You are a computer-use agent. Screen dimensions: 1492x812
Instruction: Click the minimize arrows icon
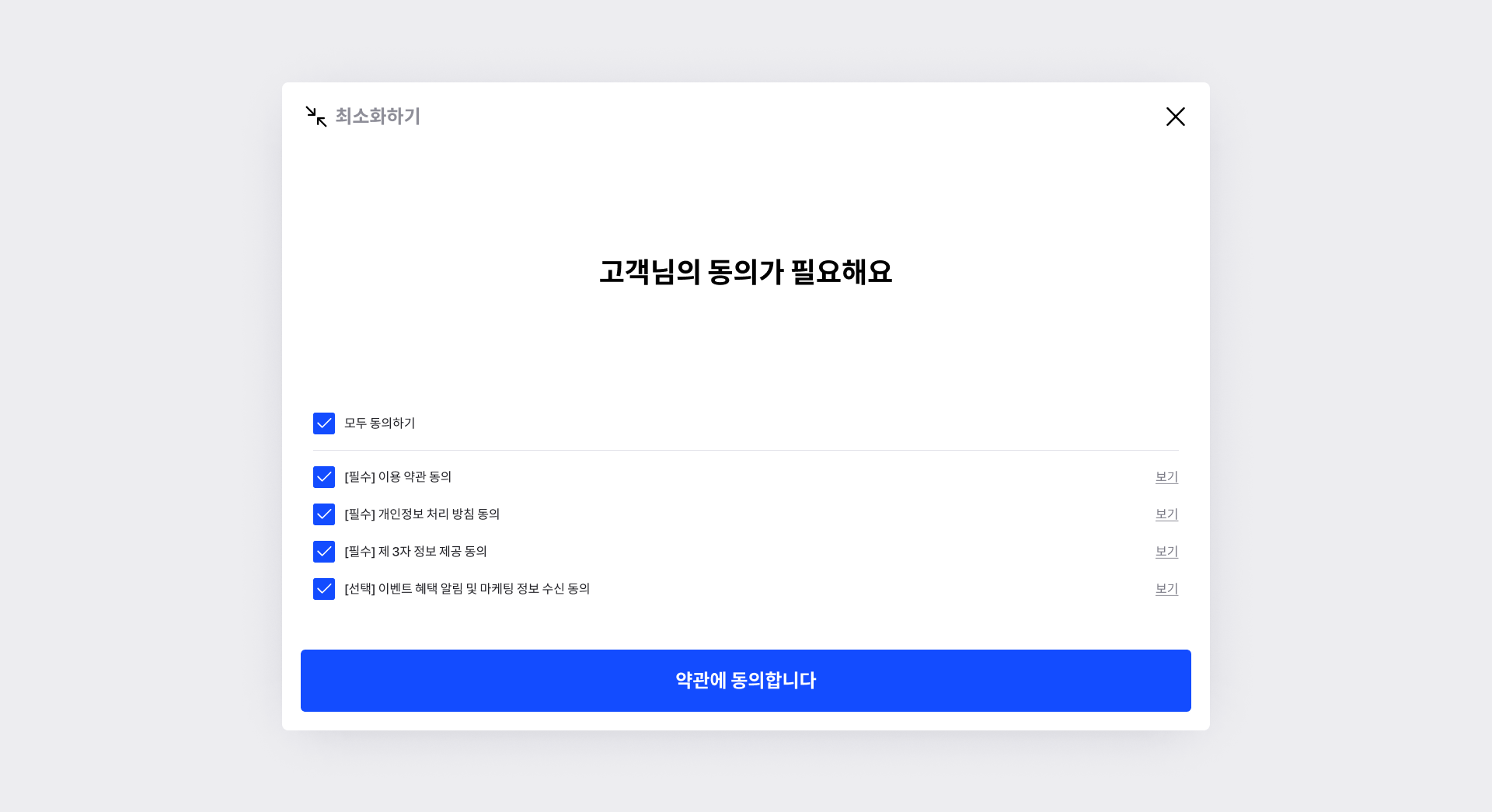(x=316, y=117)
